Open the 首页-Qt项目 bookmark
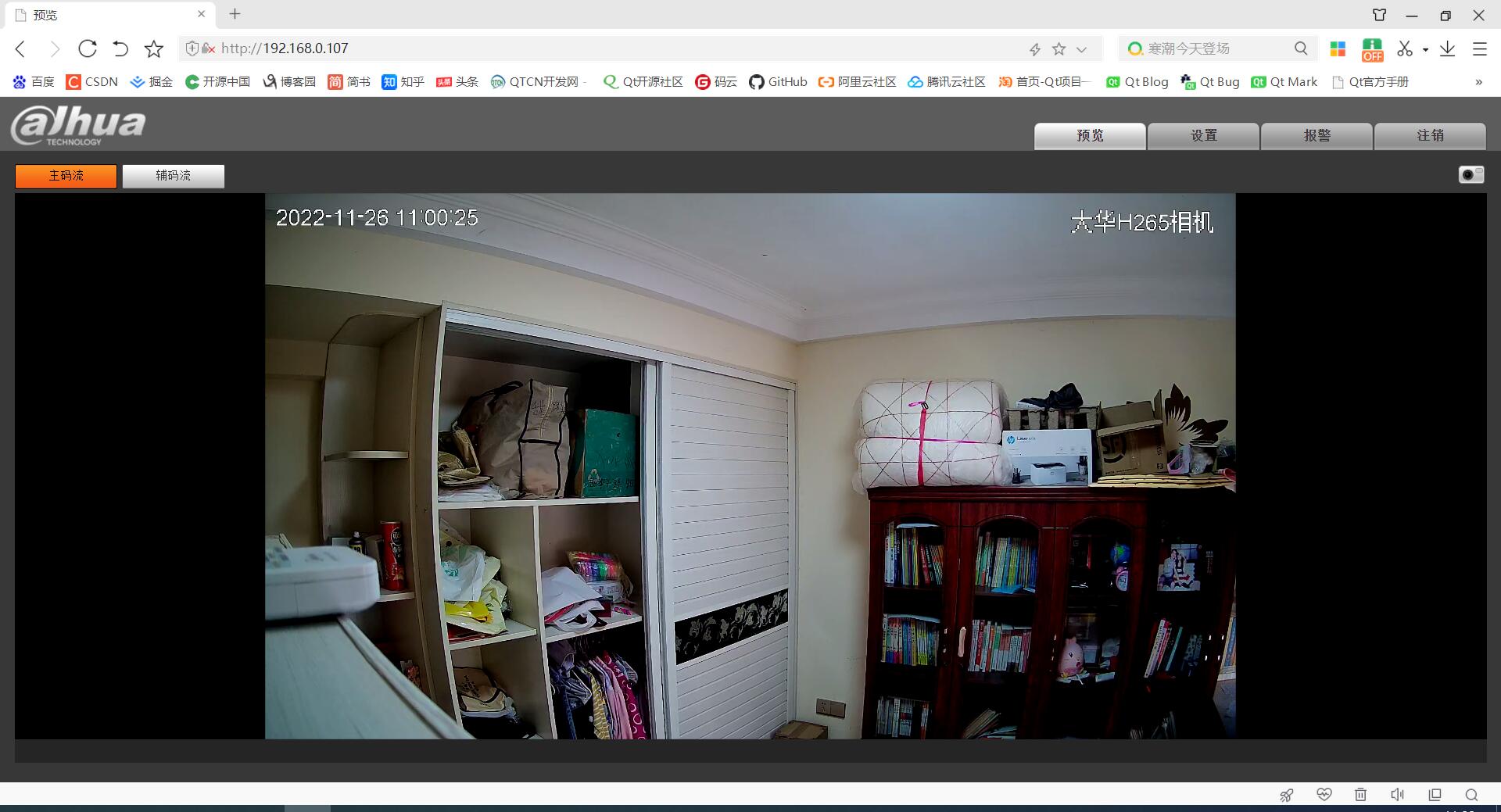This screenshot has width=1501, height=812. (x=1045, y=81)
